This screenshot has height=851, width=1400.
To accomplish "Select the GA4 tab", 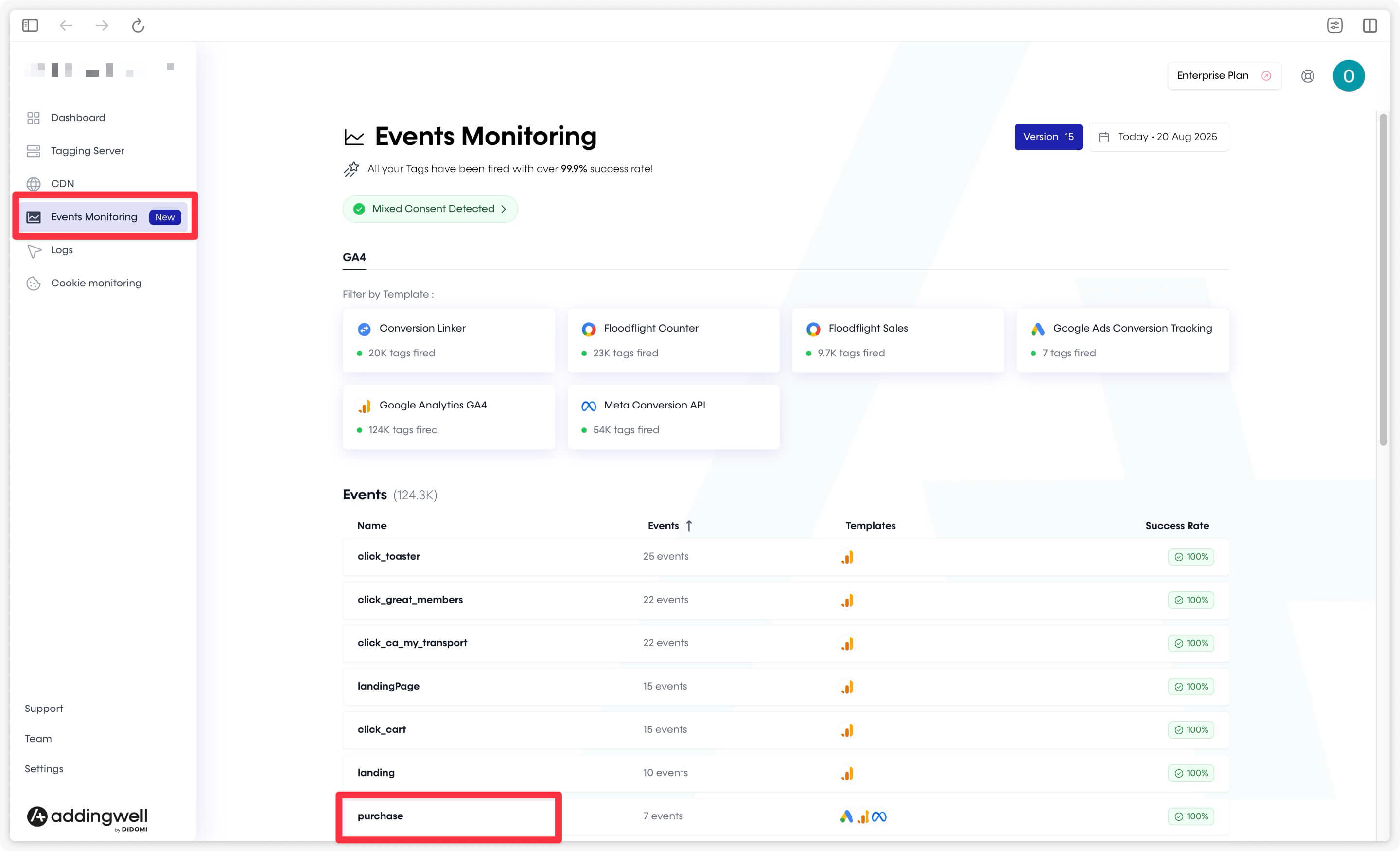I will (x=354, y=258).
